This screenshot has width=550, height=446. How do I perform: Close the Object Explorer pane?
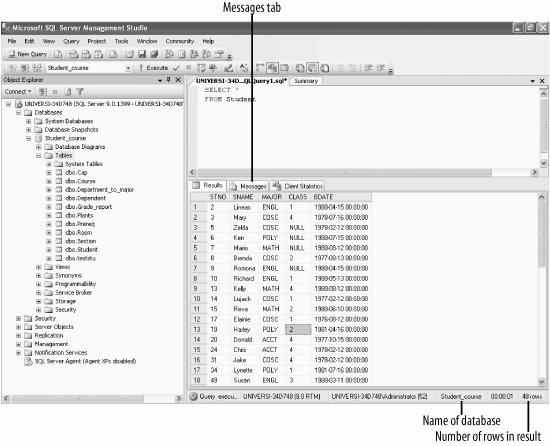click(x=178, y=80)
